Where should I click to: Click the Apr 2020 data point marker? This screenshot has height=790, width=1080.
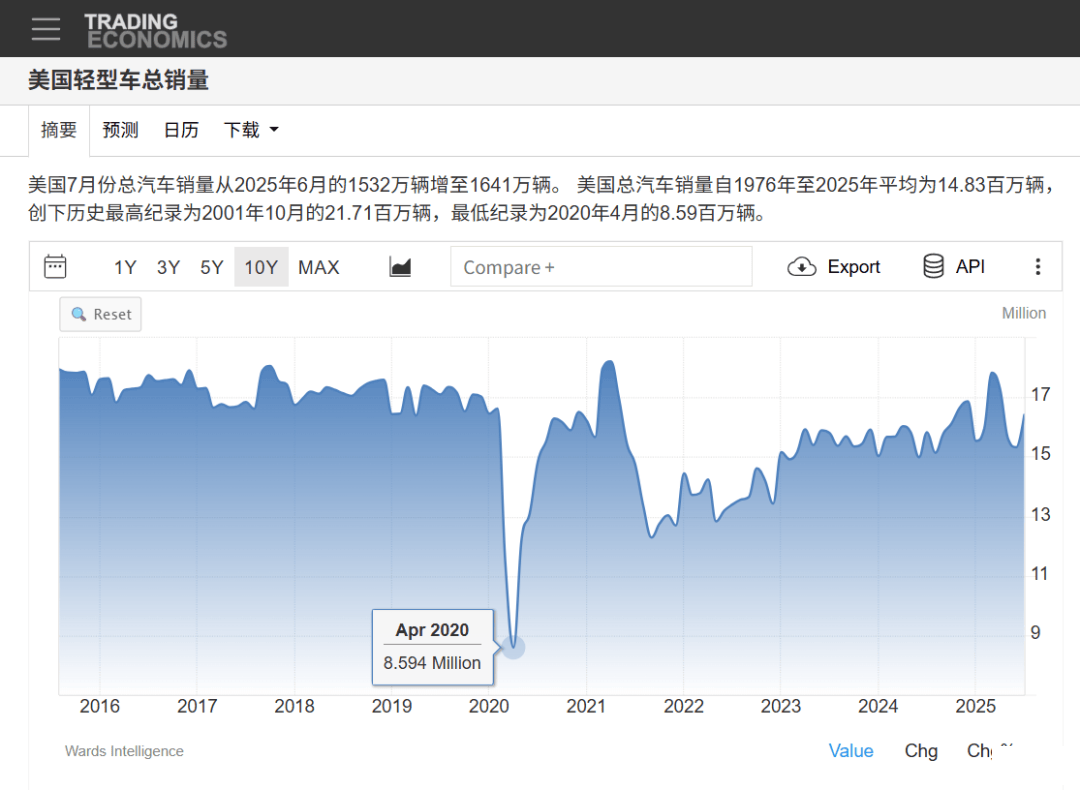(x=513, y=647)
